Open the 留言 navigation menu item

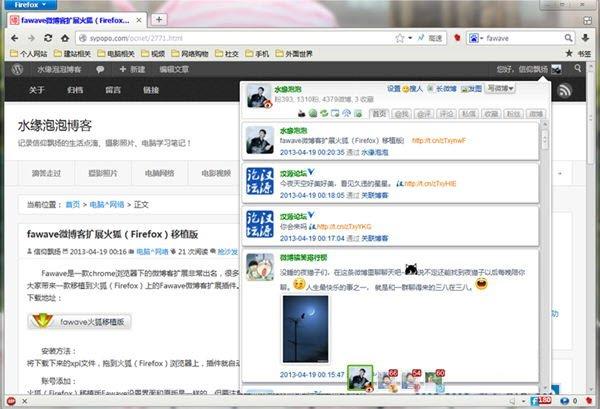click(x=113, y=90)
